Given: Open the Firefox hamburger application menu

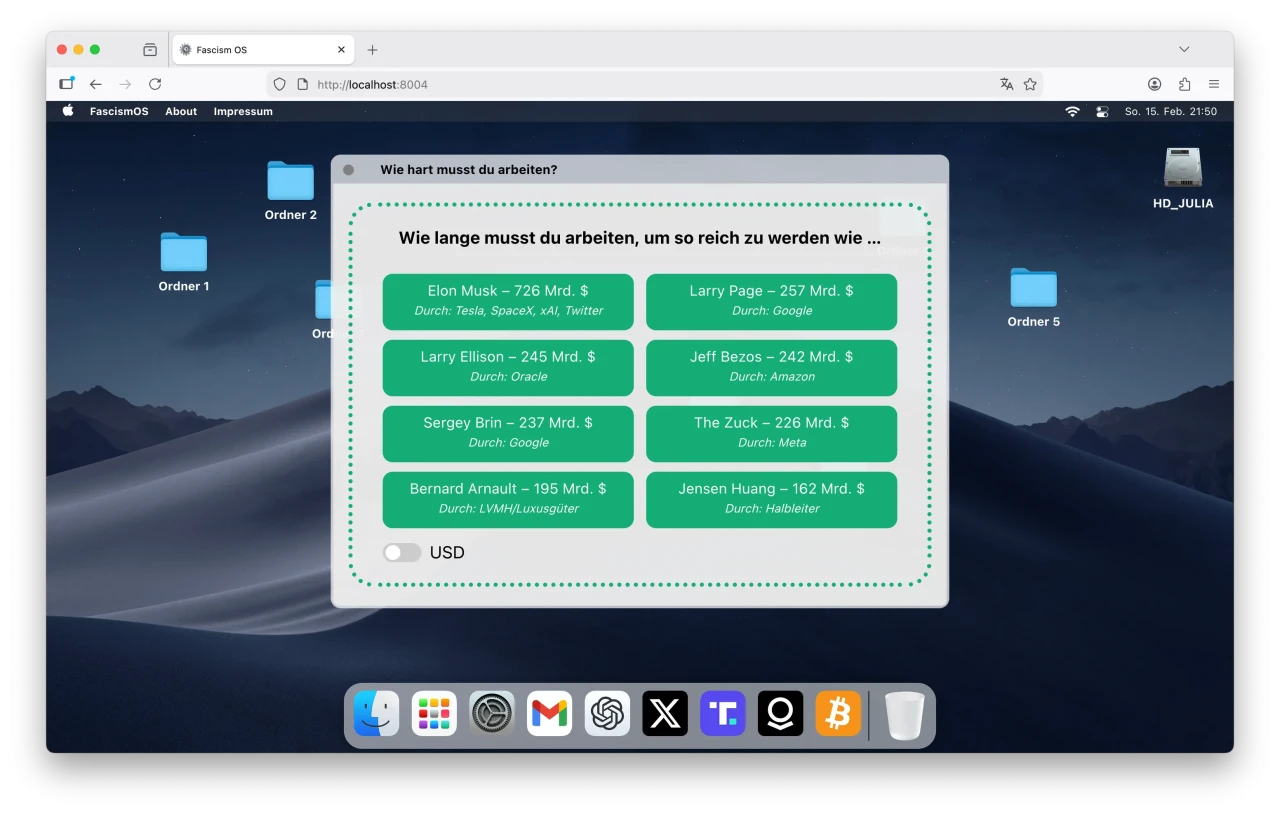Looking at the screenshot, I should [x=1214, y=84].
